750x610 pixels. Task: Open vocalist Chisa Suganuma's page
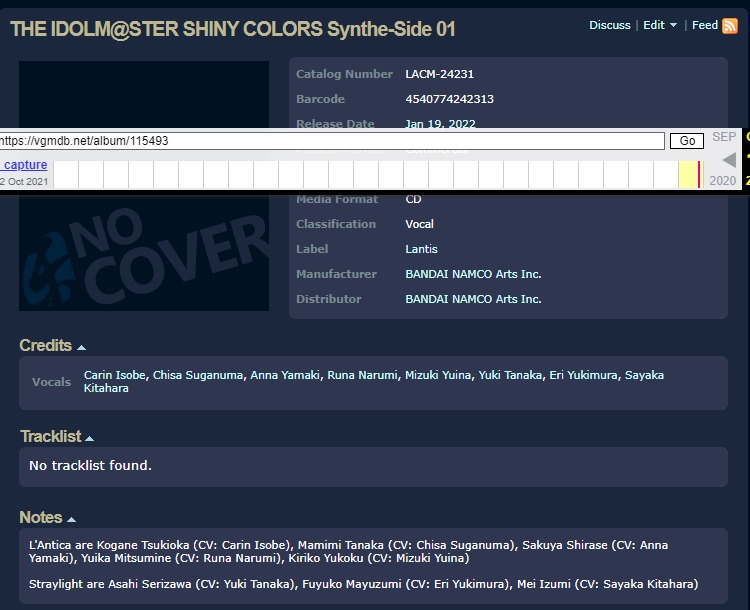198,375
